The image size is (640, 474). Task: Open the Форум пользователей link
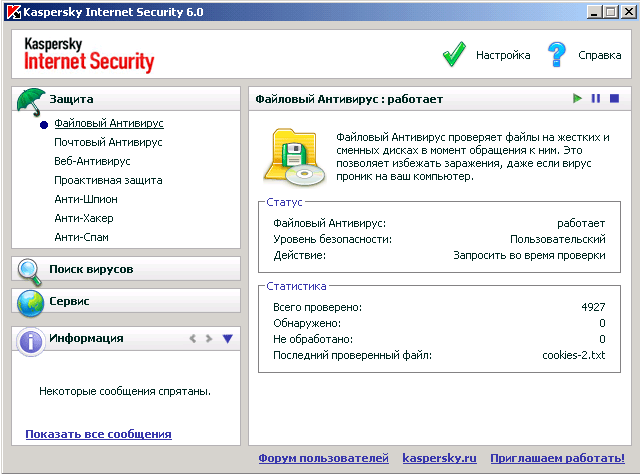(x=323, y=458)
